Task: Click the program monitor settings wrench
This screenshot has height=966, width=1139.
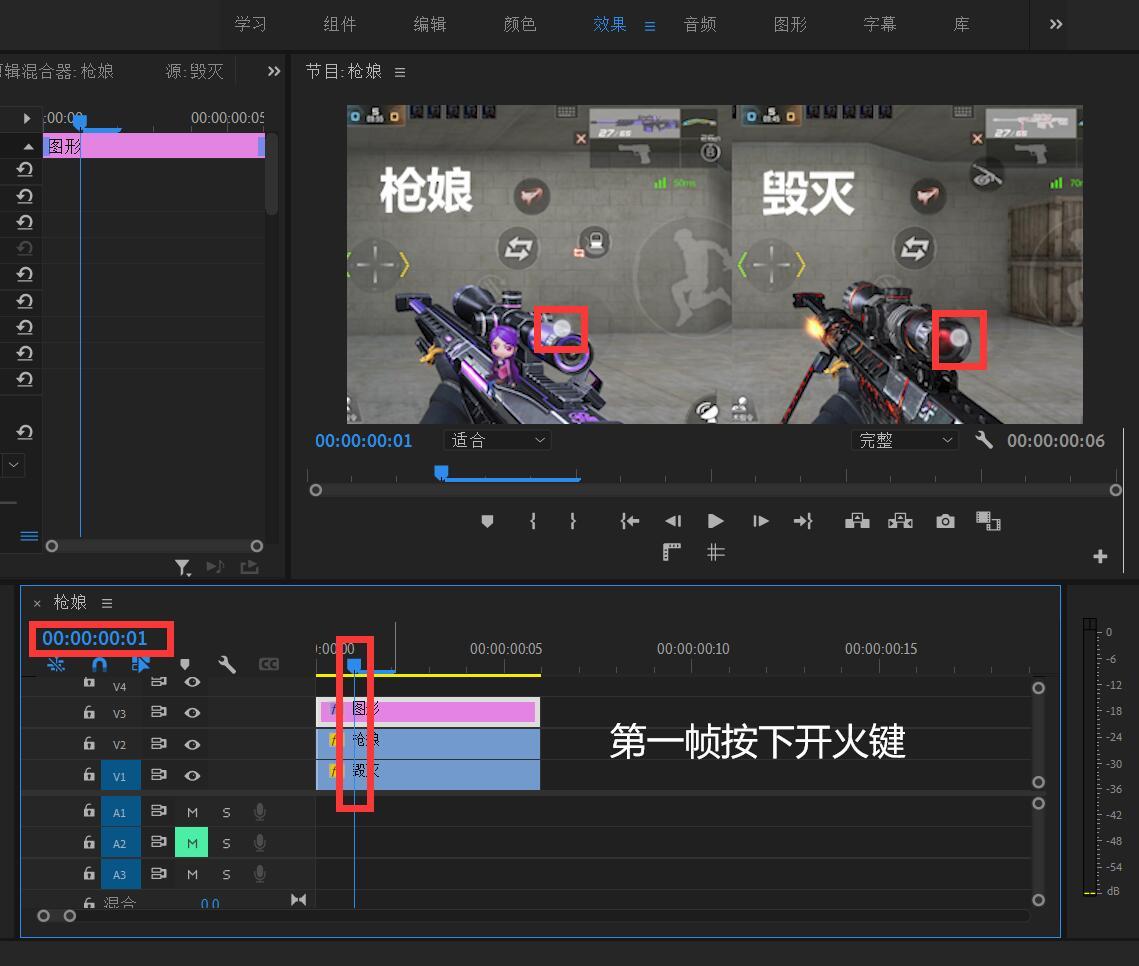Action: pos(984,439)
